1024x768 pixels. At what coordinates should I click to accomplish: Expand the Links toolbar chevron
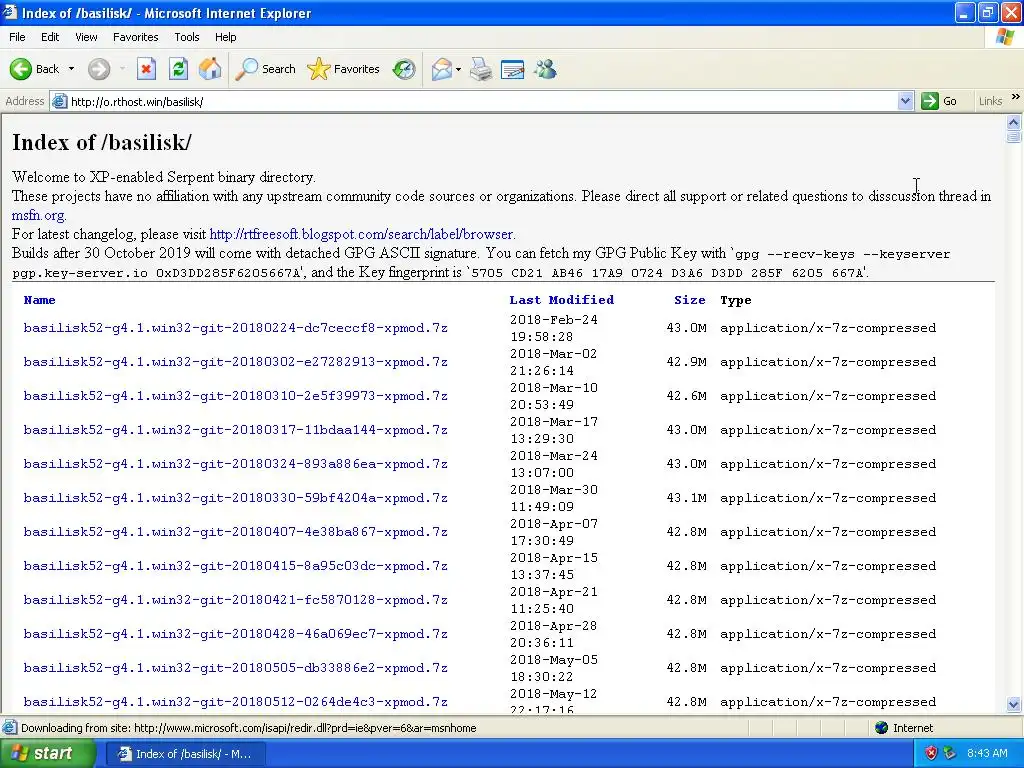pyautogui.click(x=1016, y=97)
